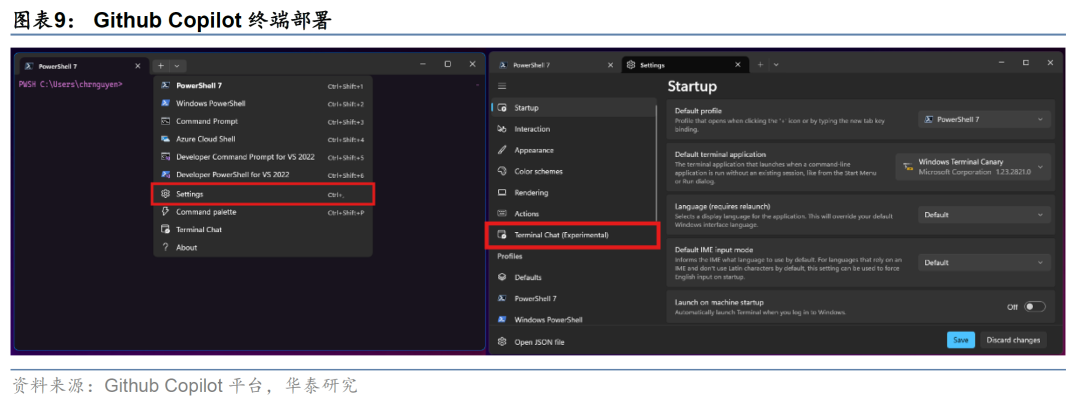Expand the Language selection dropdown
Image resolution: width=1080 pixels, height=400 pixels.
(984, 214)
